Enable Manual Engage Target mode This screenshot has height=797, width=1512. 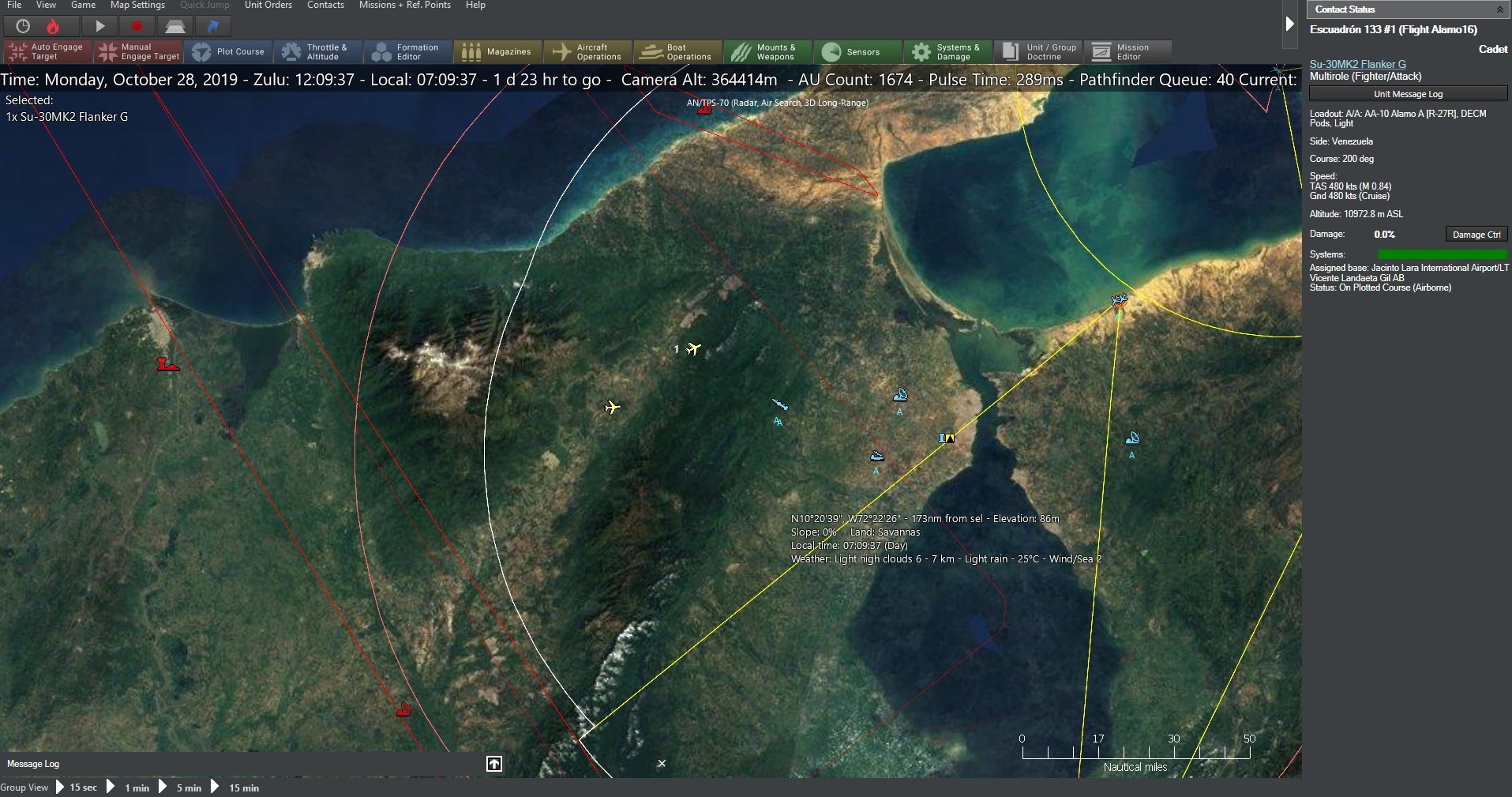click(x=138, y=51)
